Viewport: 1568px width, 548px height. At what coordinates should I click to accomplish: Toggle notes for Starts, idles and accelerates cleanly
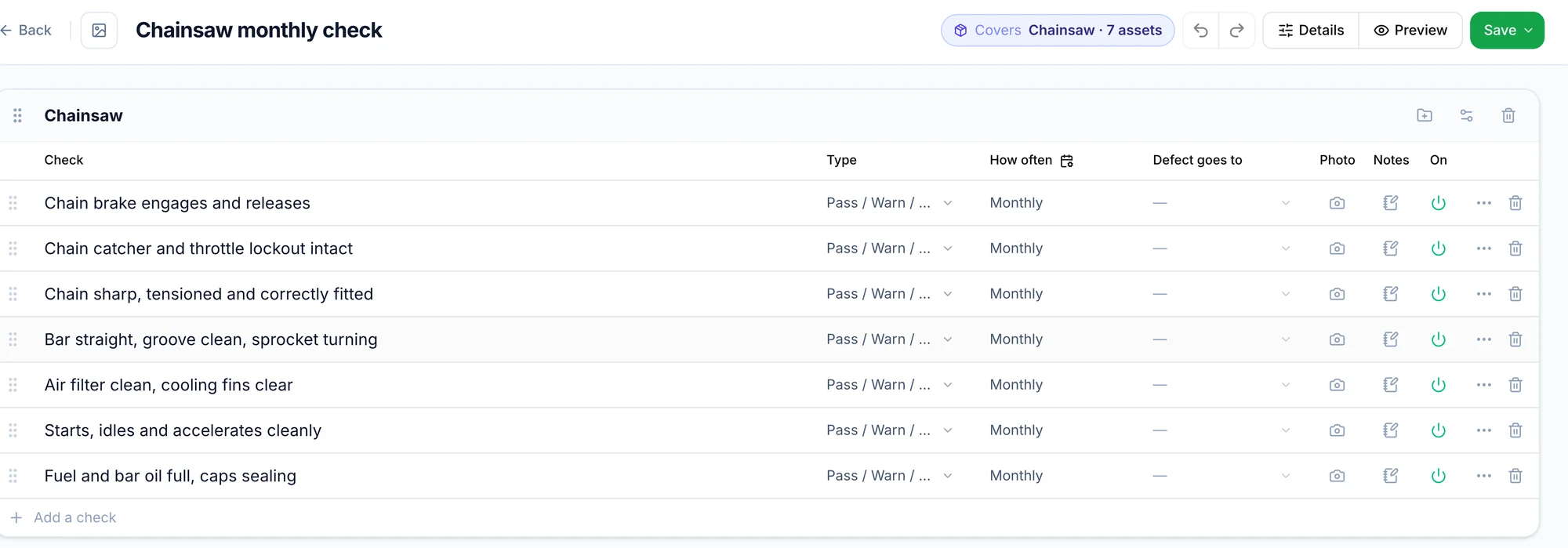coord(1391,430)
